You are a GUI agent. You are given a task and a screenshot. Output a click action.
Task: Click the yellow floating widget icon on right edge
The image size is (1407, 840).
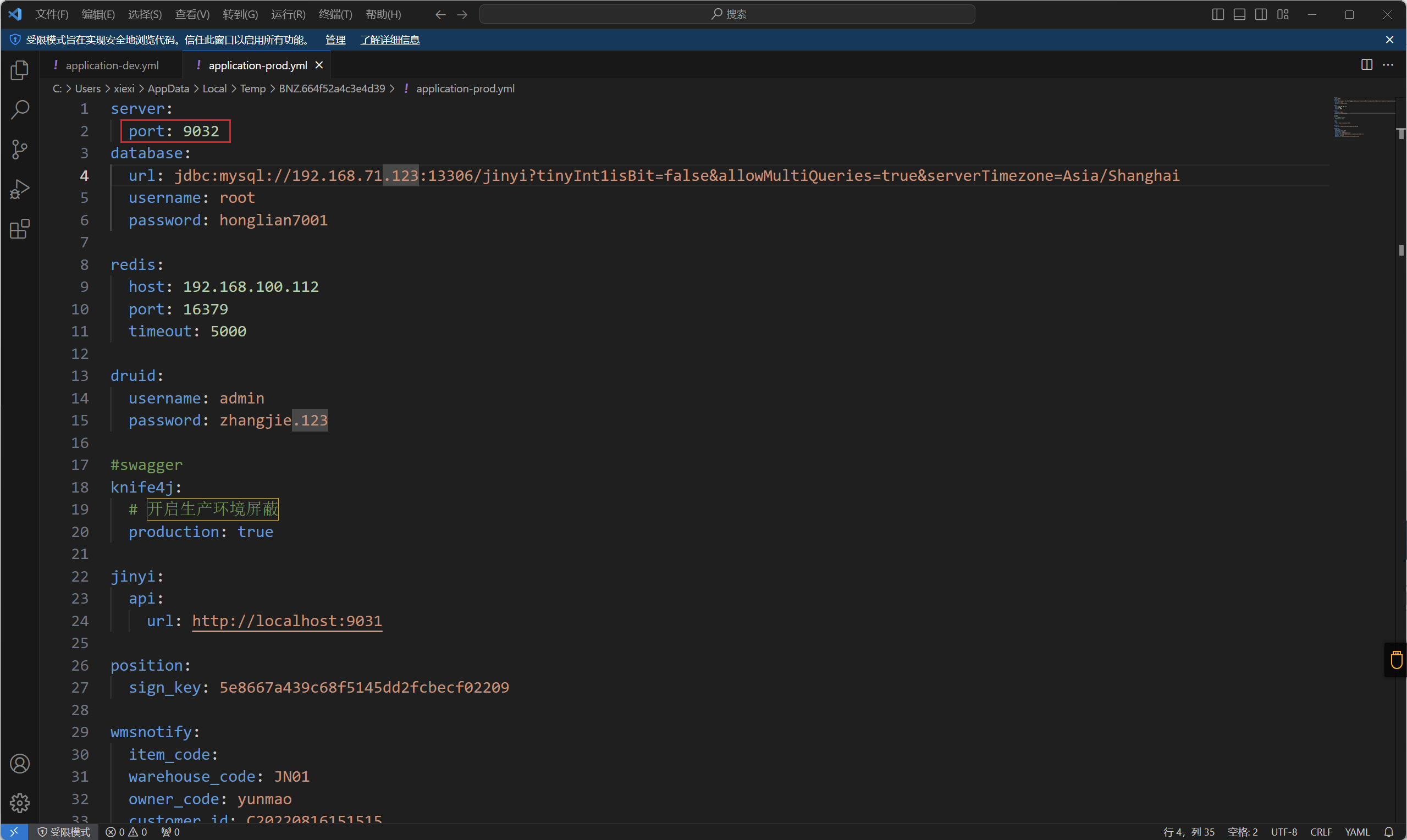(x=1396, y=660)
